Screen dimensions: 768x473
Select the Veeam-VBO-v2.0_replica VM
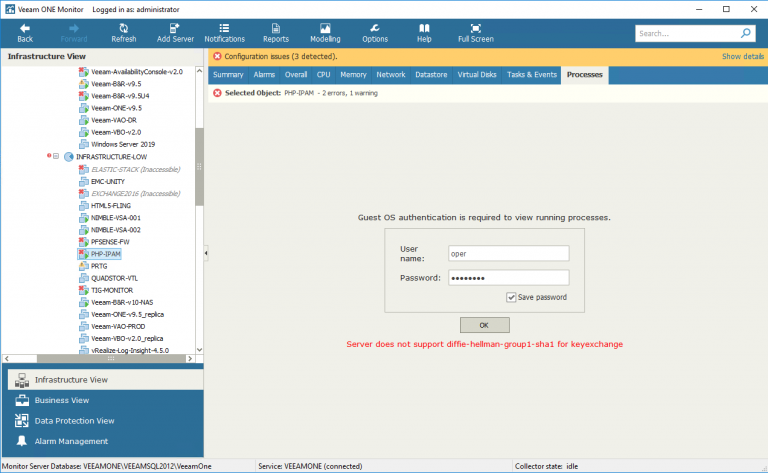[x=127, y=339]
